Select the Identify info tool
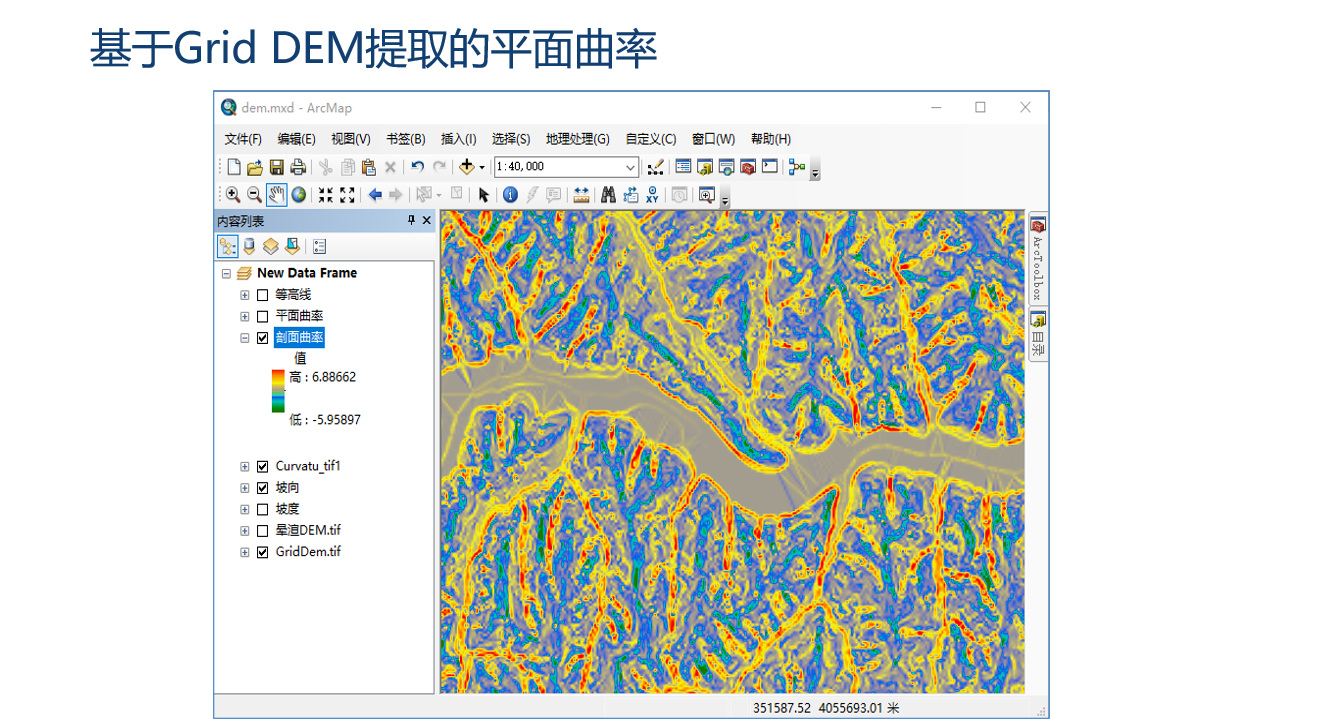 click(x=510, y=195)
